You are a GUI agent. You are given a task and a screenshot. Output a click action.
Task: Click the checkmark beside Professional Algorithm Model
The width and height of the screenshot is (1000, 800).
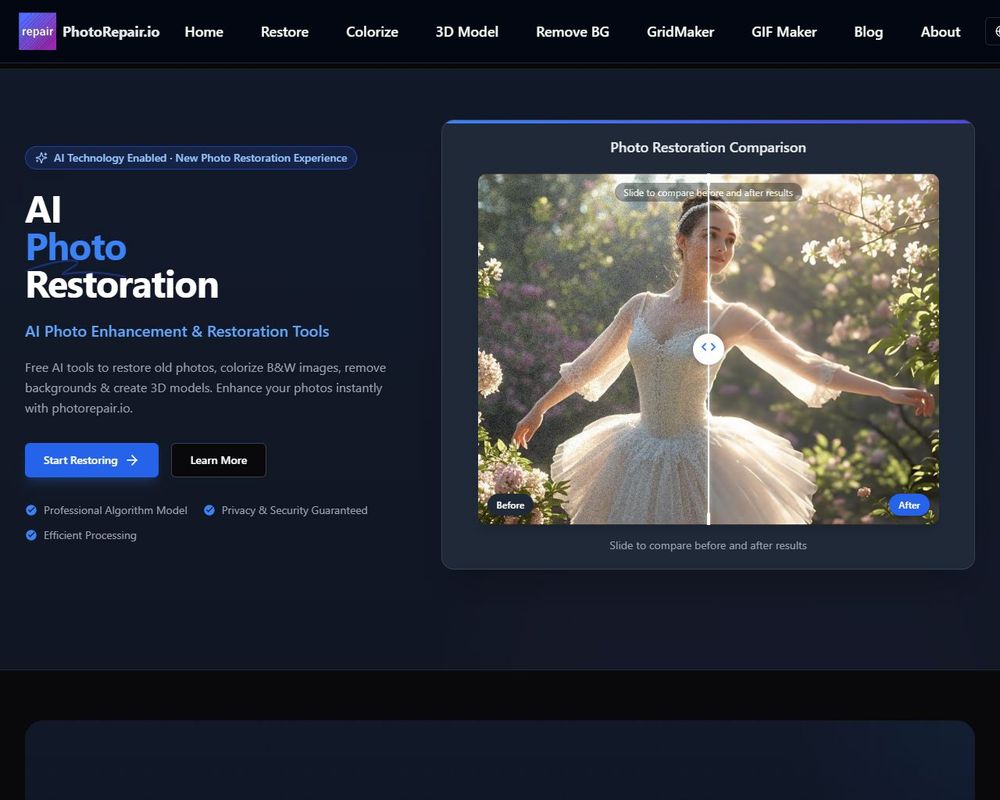[31, 510]
